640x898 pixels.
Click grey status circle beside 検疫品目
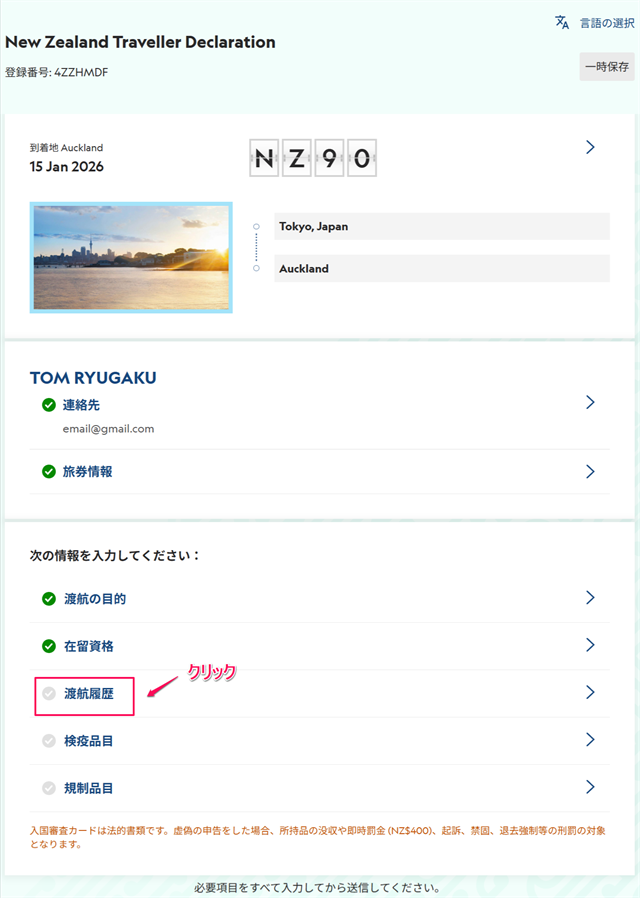[x=49, y=741]
